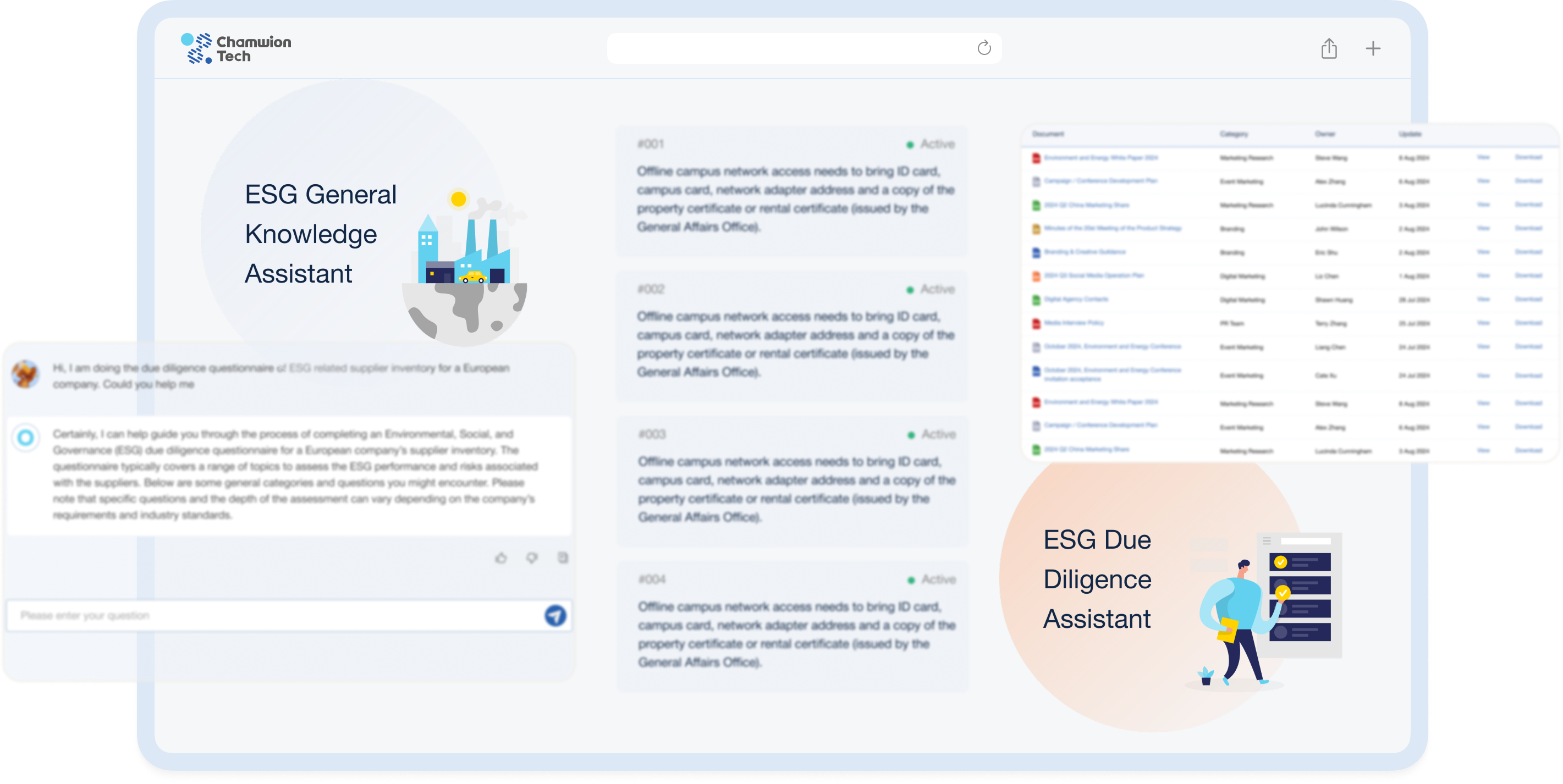Click the browser address bar
The image size is (1563, 784).
[x=789, y=48]
